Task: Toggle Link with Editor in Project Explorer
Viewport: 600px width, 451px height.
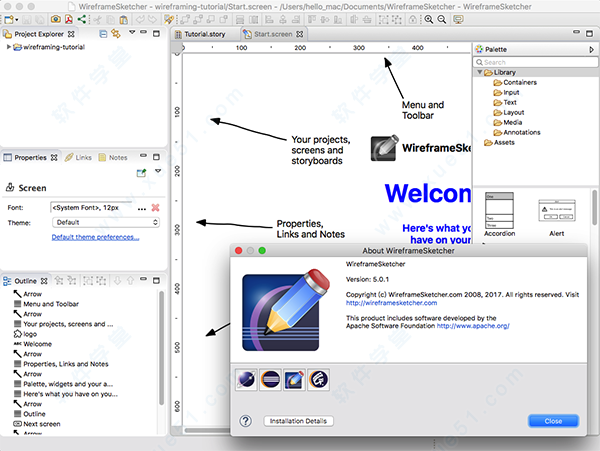Action: click(116, 34)
